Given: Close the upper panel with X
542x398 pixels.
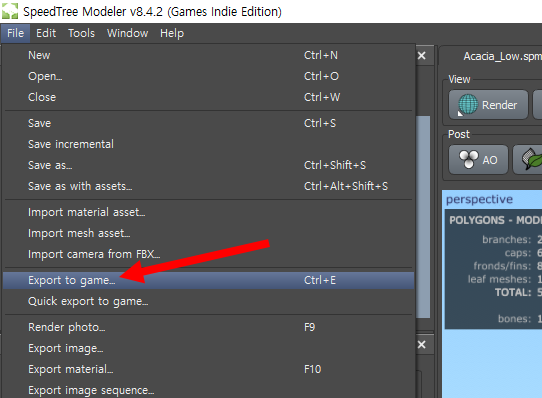Looking at the screenshot, I should click(x=422, y=56).
